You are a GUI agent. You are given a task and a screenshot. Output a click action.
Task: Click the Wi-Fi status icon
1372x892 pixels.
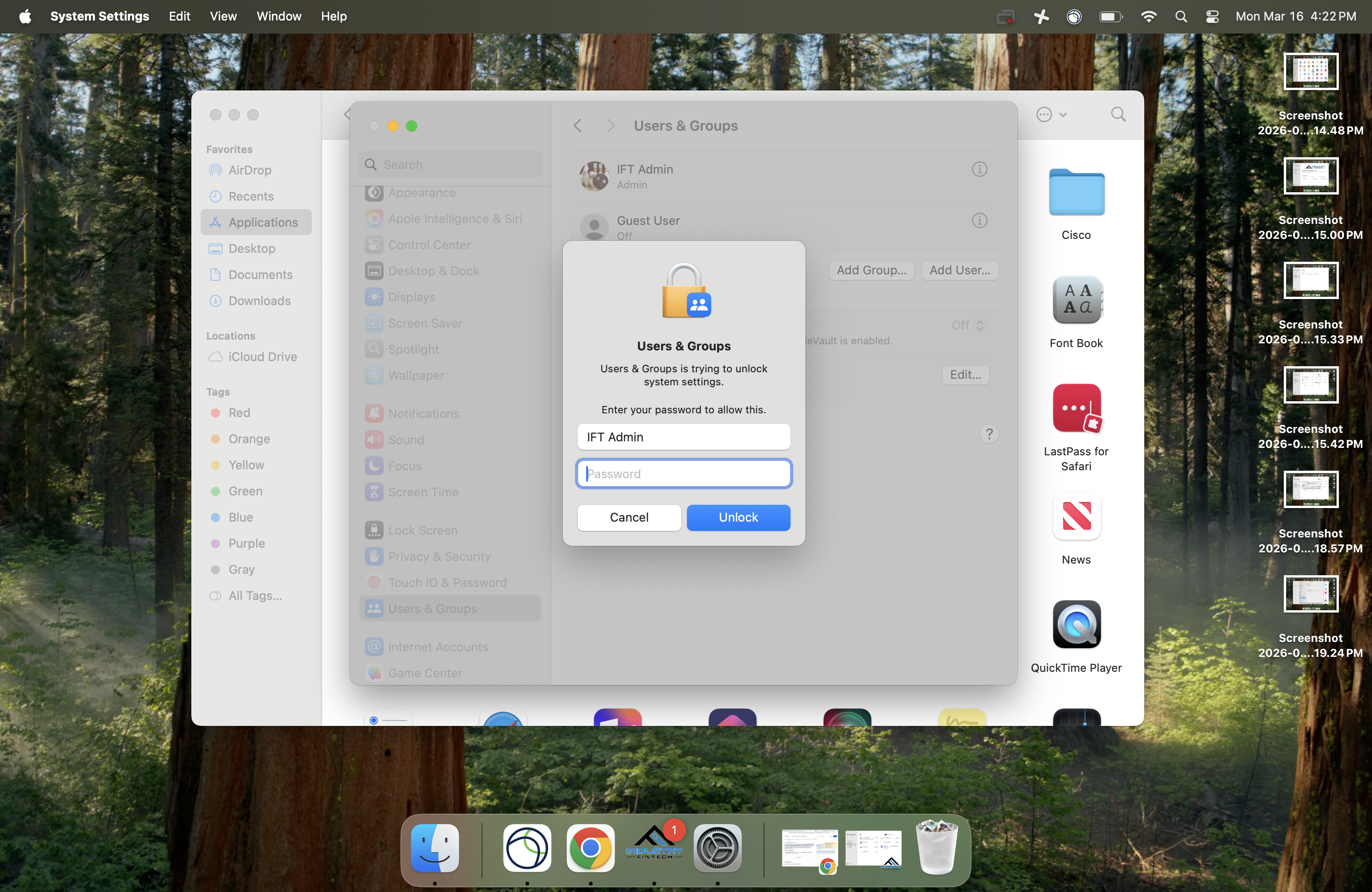(1148, 16)
